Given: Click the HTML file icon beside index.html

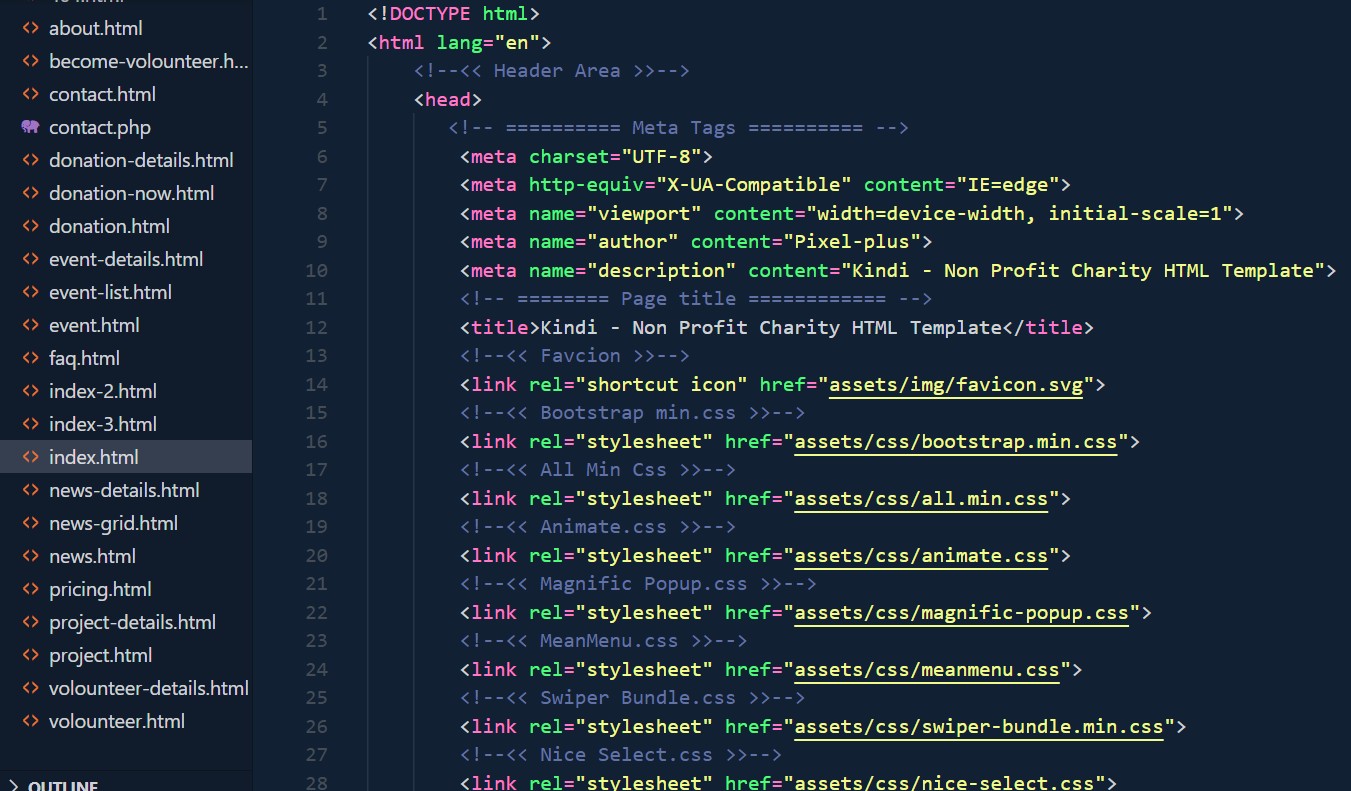Looking at the screenshot, I should point(30,457).
